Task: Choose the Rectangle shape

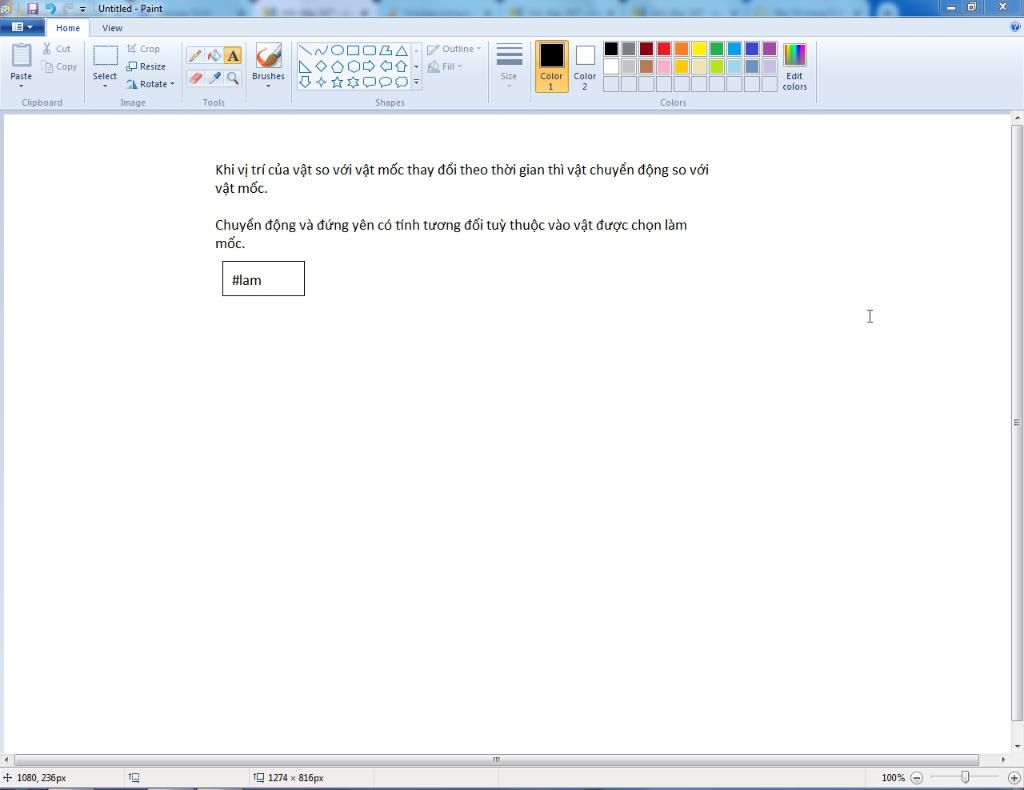Action: (x=353, y=50)
